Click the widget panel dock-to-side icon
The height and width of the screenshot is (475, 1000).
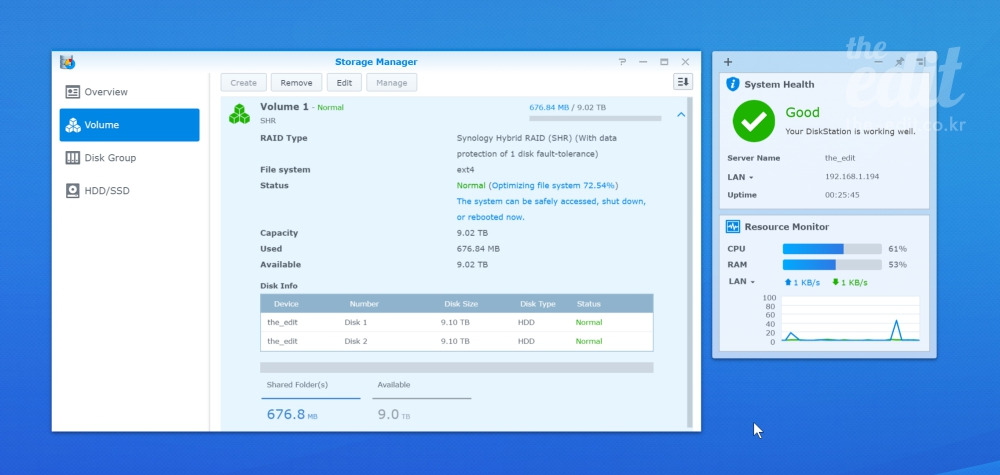(x=920, y=62)
